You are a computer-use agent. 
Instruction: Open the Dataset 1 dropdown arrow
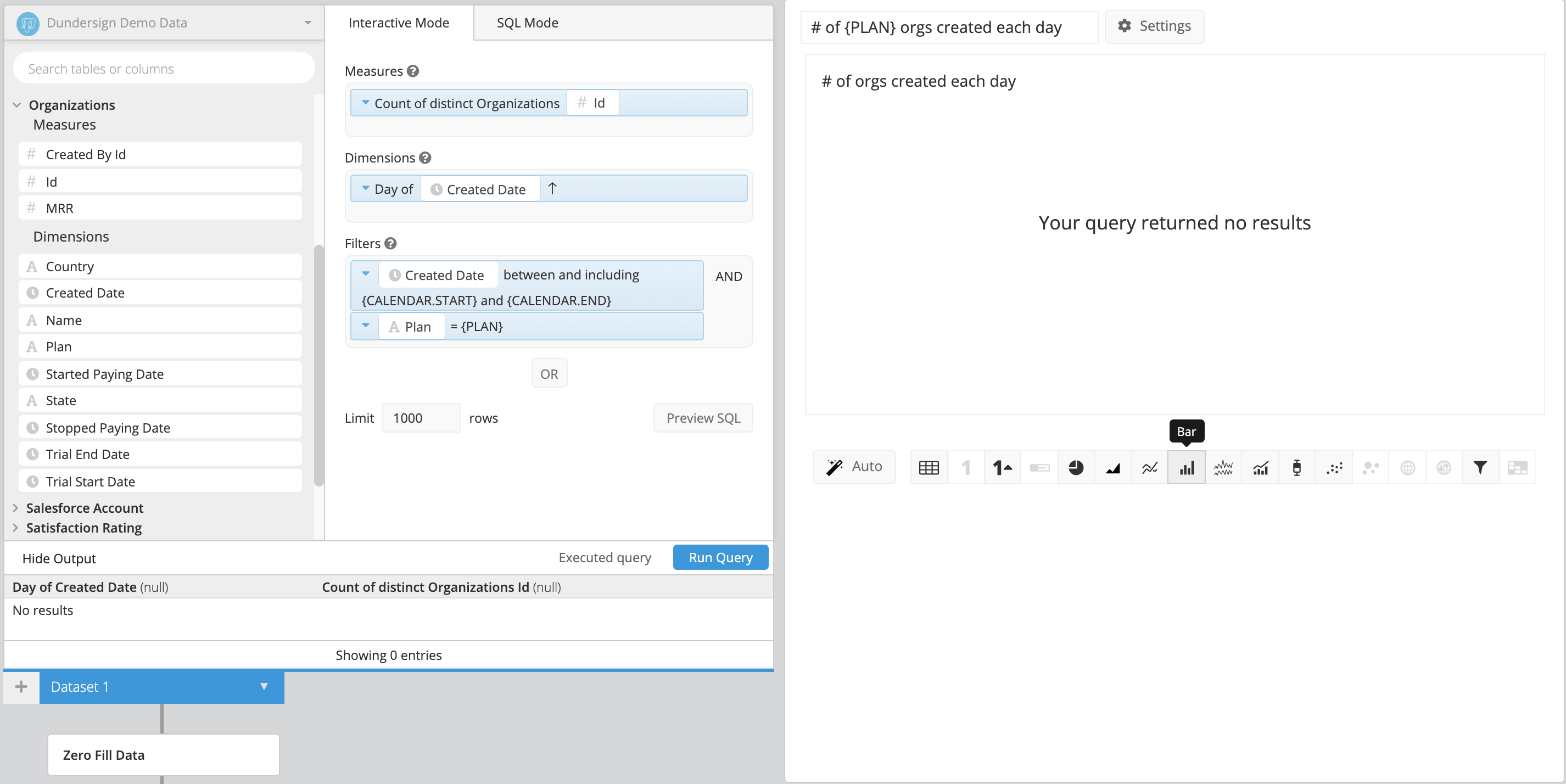click(x=264, y=687)
